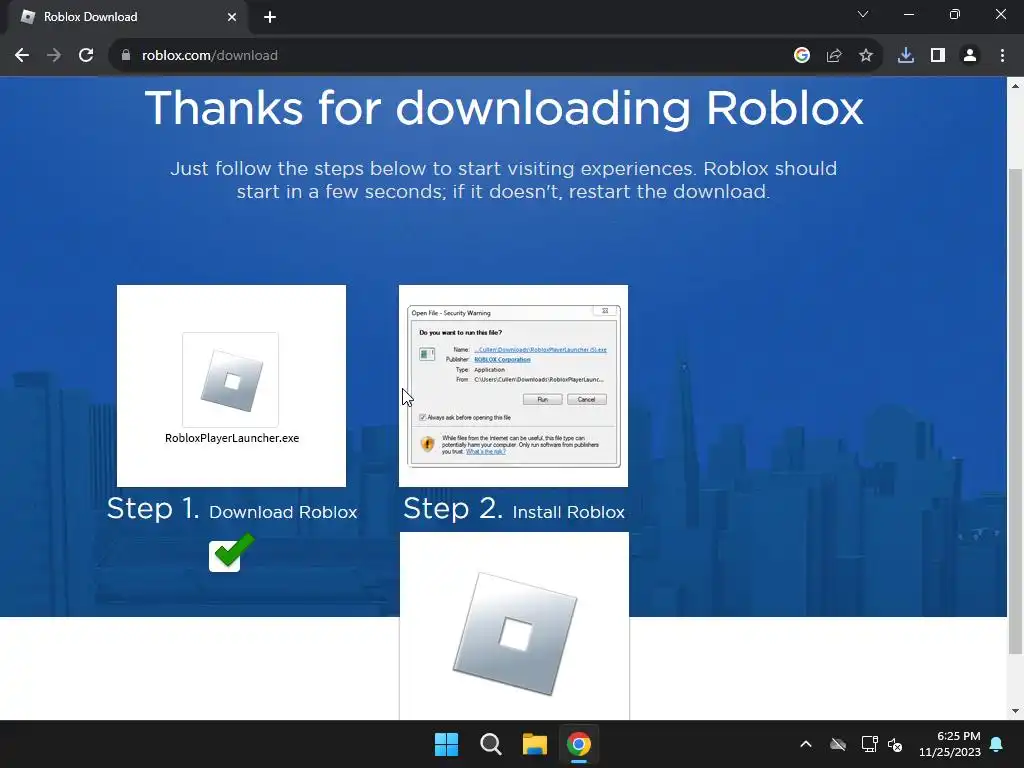Open the Chrome profile menu
Image resolution: width=1024 pixels, height=768 pixels.
pos(970,56)
